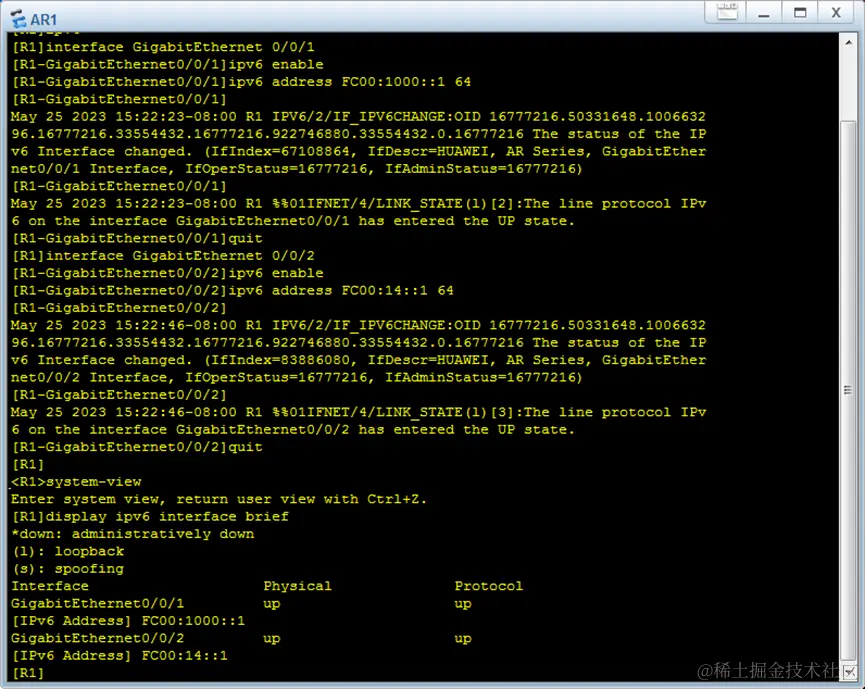Click the window-merge icon beside the minimize button
The width and height of the screenshot is (865, 689).
tap(727, 12)
